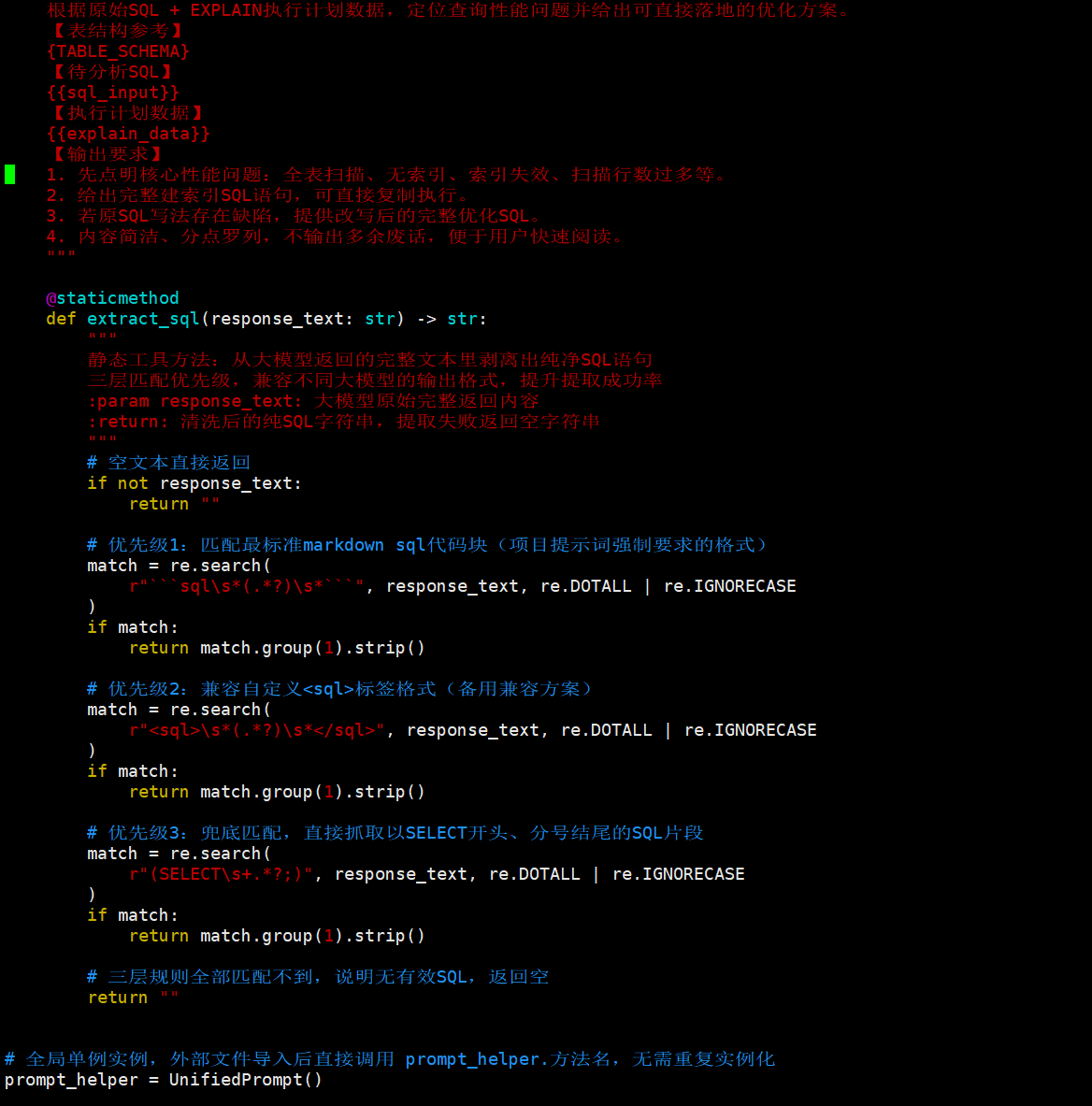The height and width of the screenshot is (1106, 1092).
Task: Click the extract_sql function name
Action: [x=143, y=319]
